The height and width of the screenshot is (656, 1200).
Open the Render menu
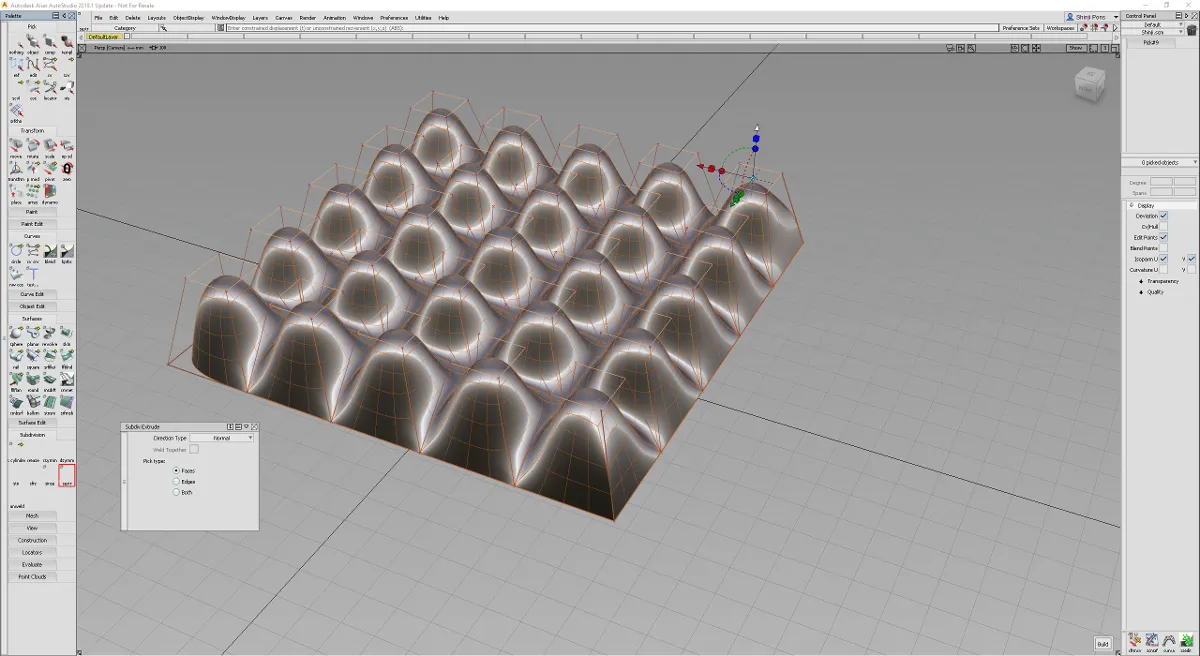(x=308, y=18)
